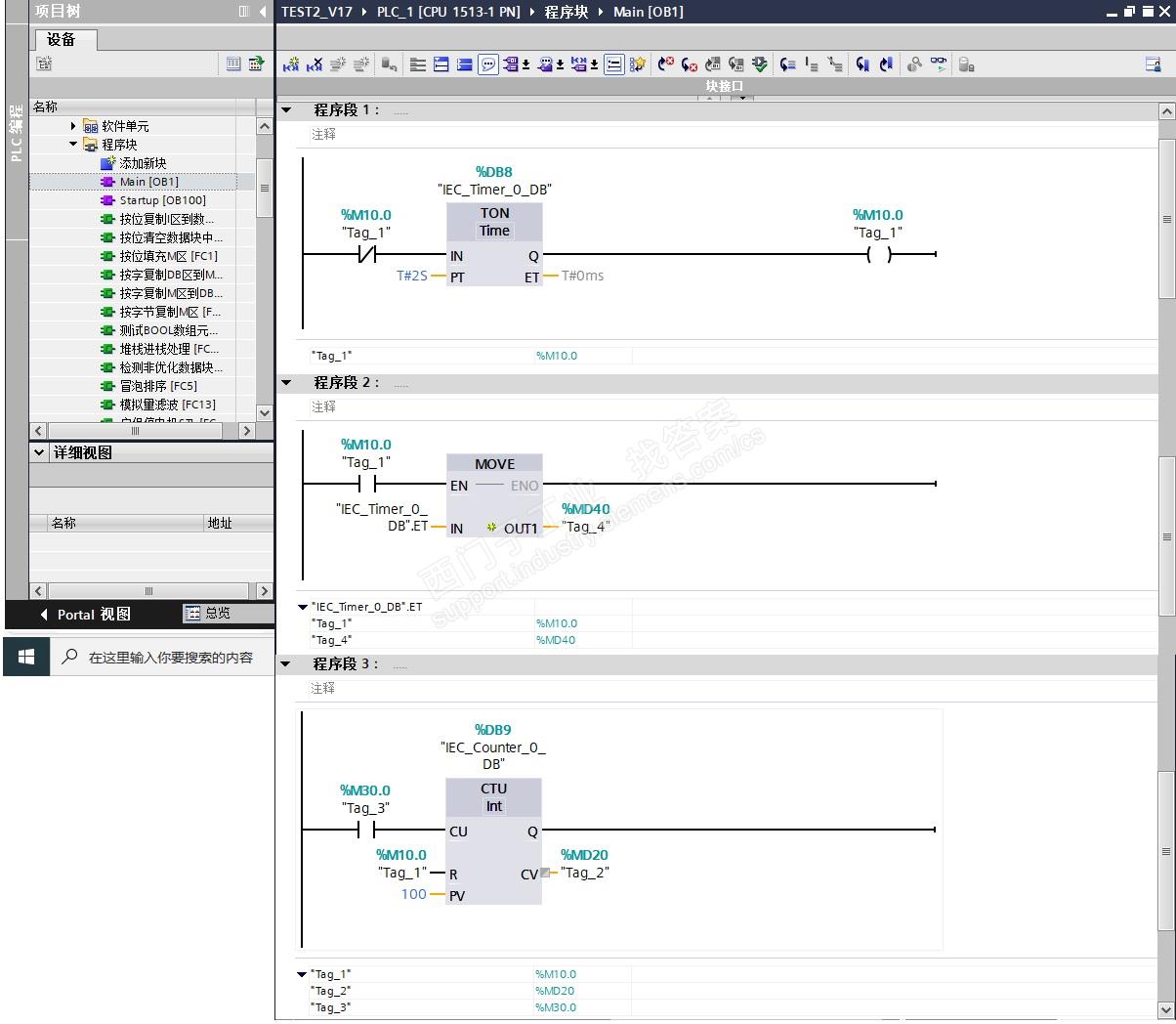The image size is (1176, 1024).
Task: Select the CTU Int counter block
Action: coord(494,841)
